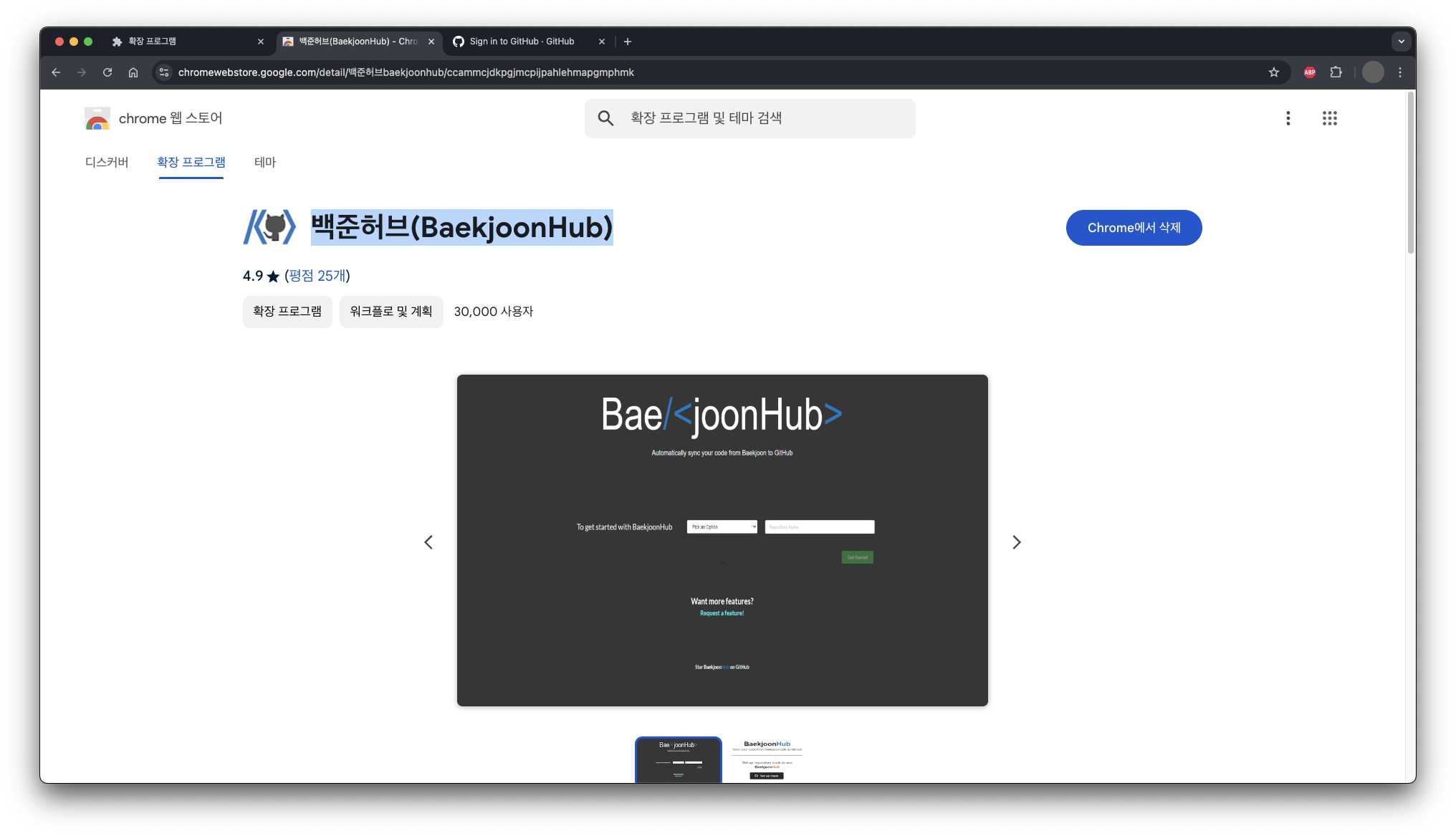Select the second BaekjoonHub screenshot thumbnail
This screenshot has height=836, width=1456.
coord(767,759)
